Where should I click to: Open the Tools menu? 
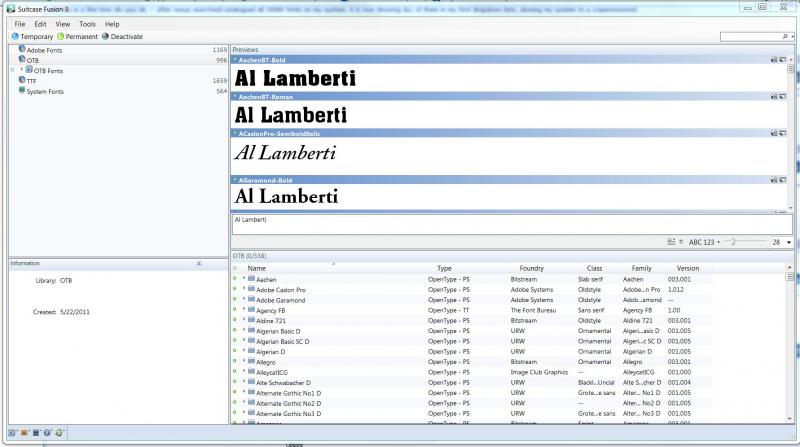[87, 24]
